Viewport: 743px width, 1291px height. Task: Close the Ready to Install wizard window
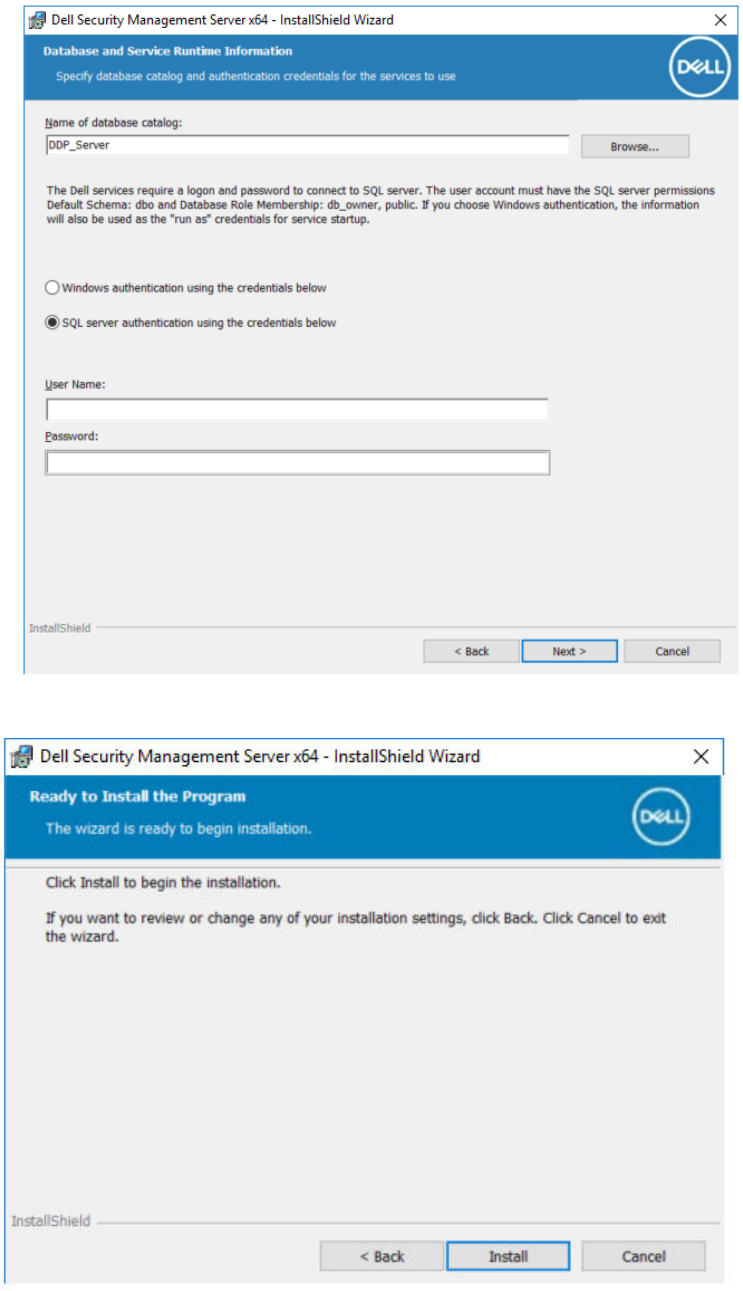coord(701,757)
